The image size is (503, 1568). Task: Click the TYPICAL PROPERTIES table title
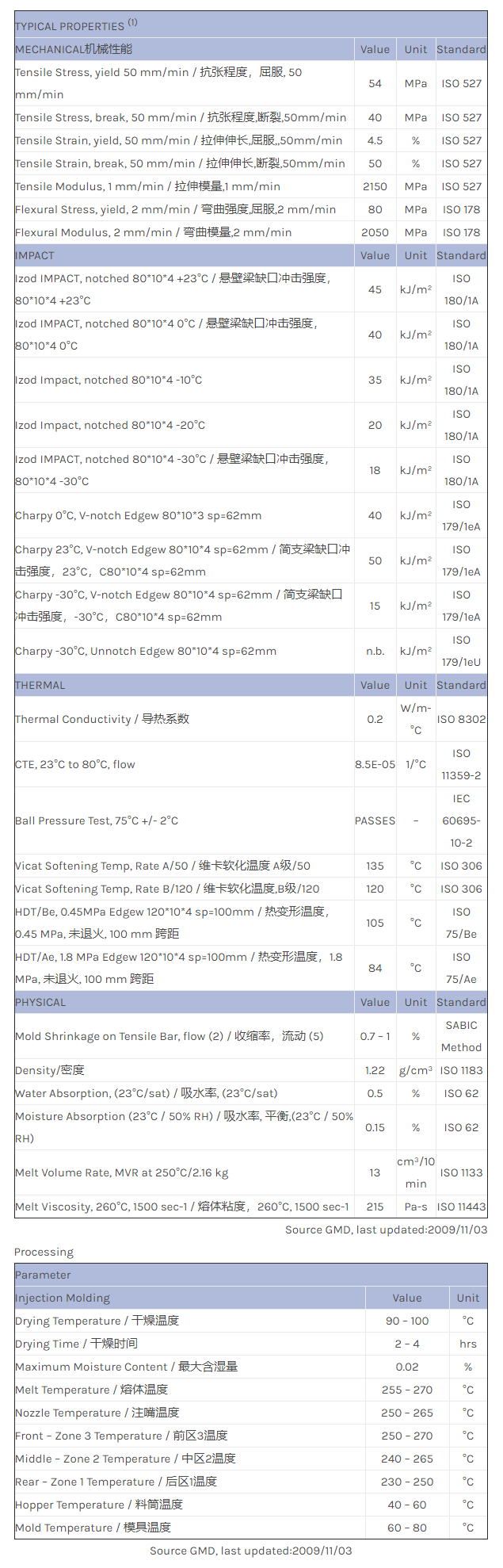point(70,26)
